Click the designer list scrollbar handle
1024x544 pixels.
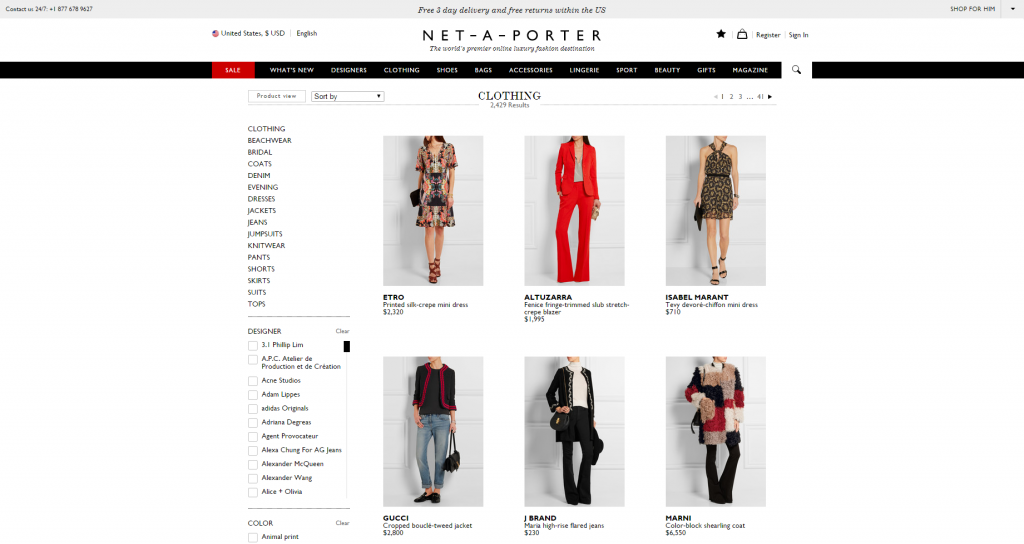pos(347,346)
